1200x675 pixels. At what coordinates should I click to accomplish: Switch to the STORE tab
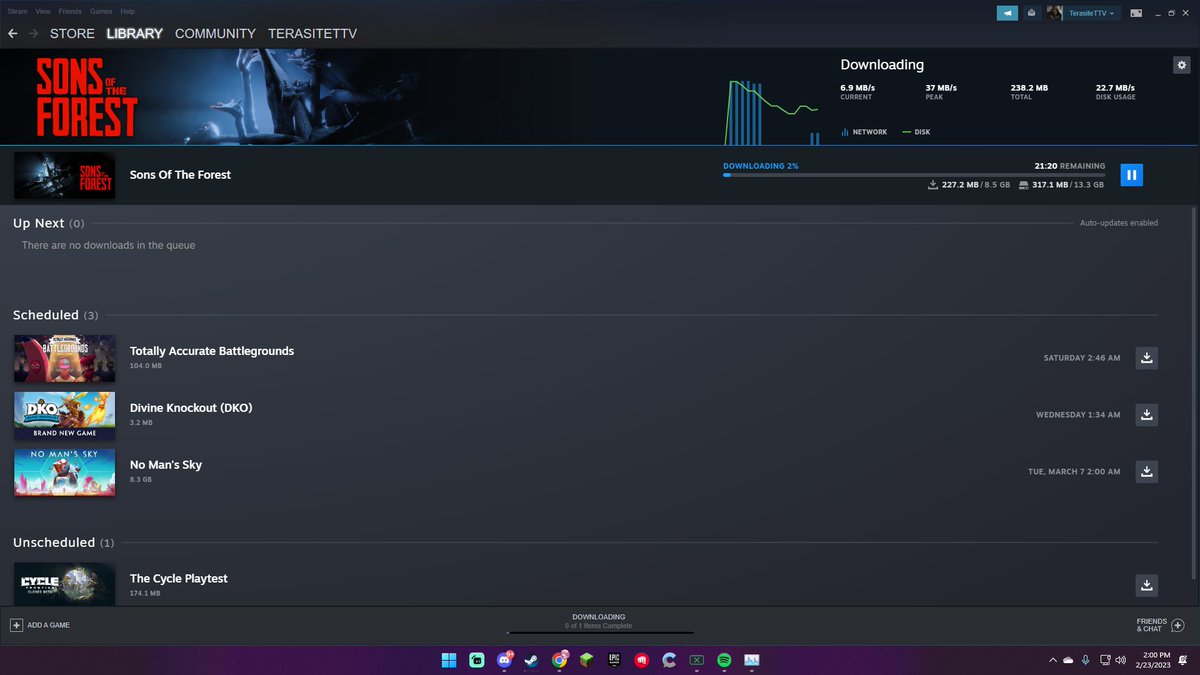[x=72, y=33]
